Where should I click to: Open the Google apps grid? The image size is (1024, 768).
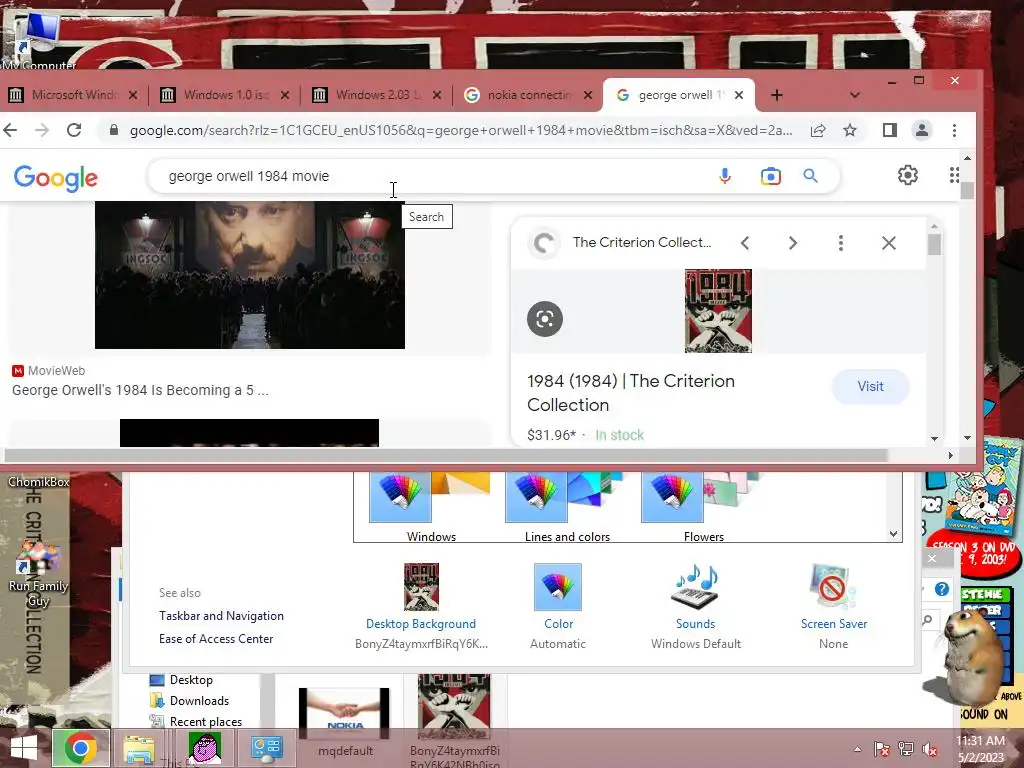pos(954,175)
